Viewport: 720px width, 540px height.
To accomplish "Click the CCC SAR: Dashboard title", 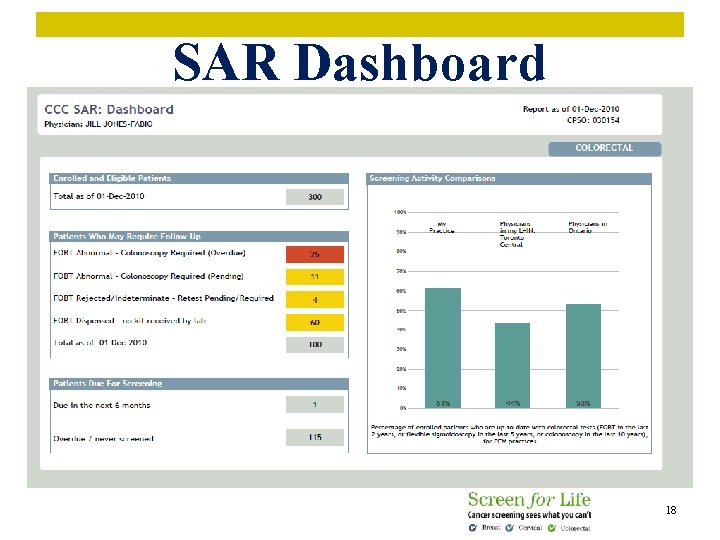I will [109, 109].
